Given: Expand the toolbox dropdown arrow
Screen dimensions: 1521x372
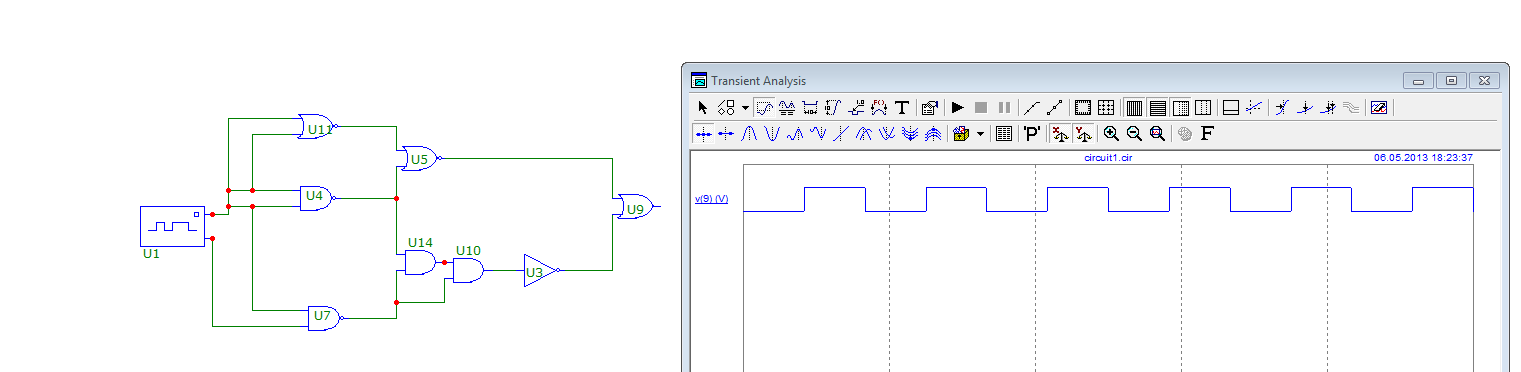Looking at the screenshot, I should (980, 133).
